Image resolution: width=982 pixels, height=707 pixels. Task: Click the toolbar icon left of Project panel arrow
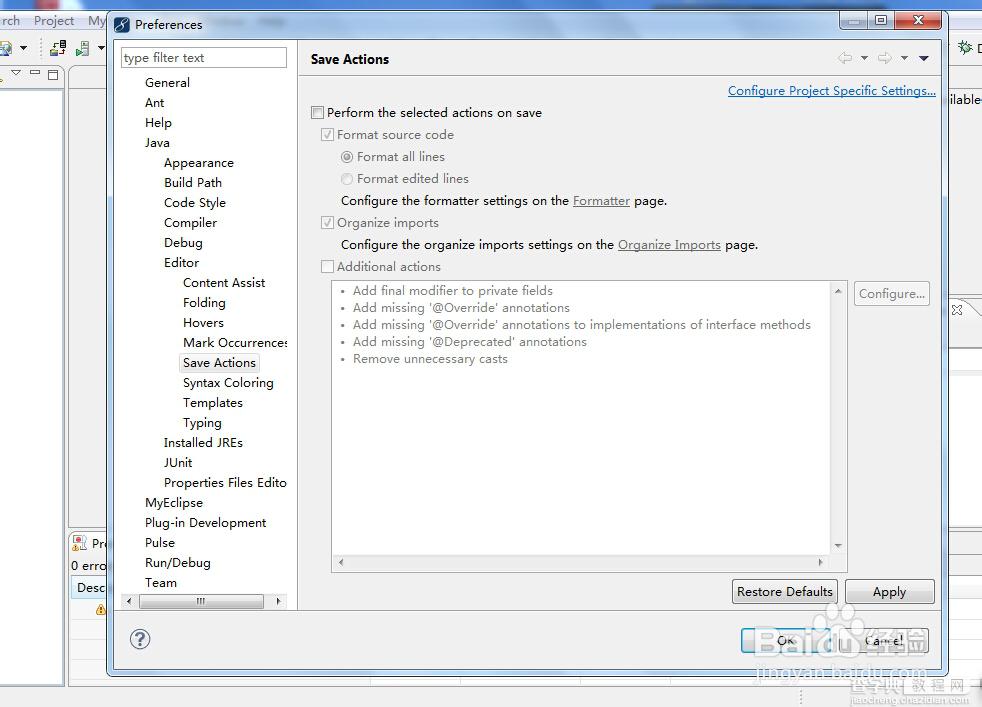pyautogui.click(x=6, y=48)
